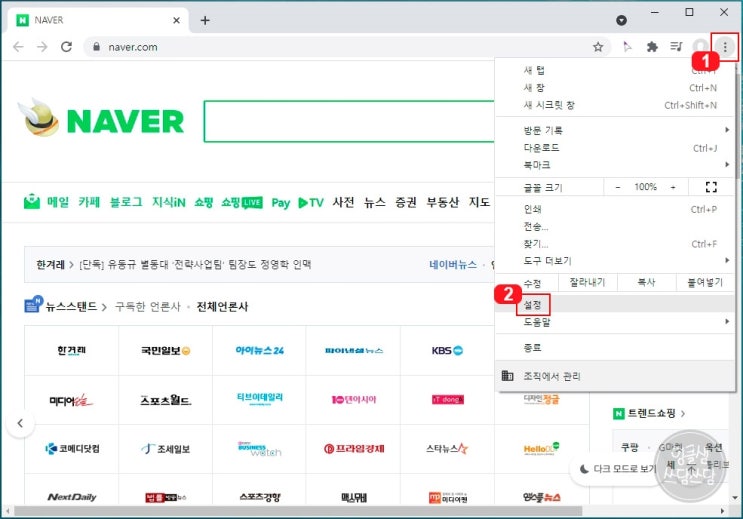Expand 방문 기록 submenu

click(x=615, y=130)
